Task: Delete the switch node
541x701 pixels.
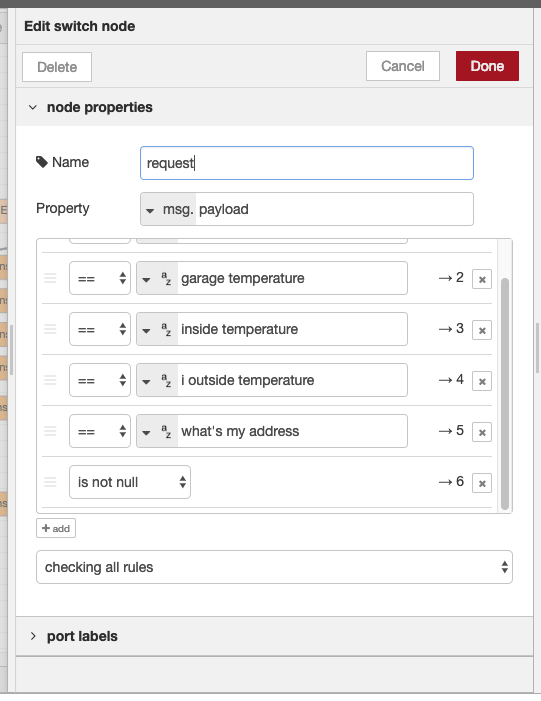Action: (57, 67)
